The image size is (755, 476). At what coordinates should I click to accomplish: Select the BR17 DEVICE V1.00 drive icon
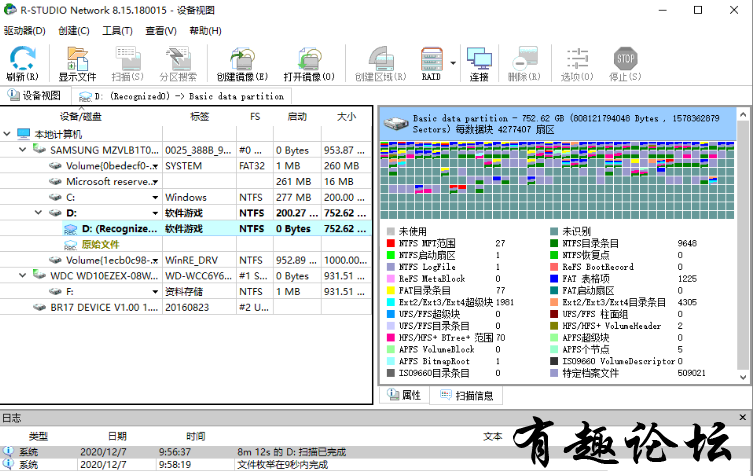click(x=39, y=307)
